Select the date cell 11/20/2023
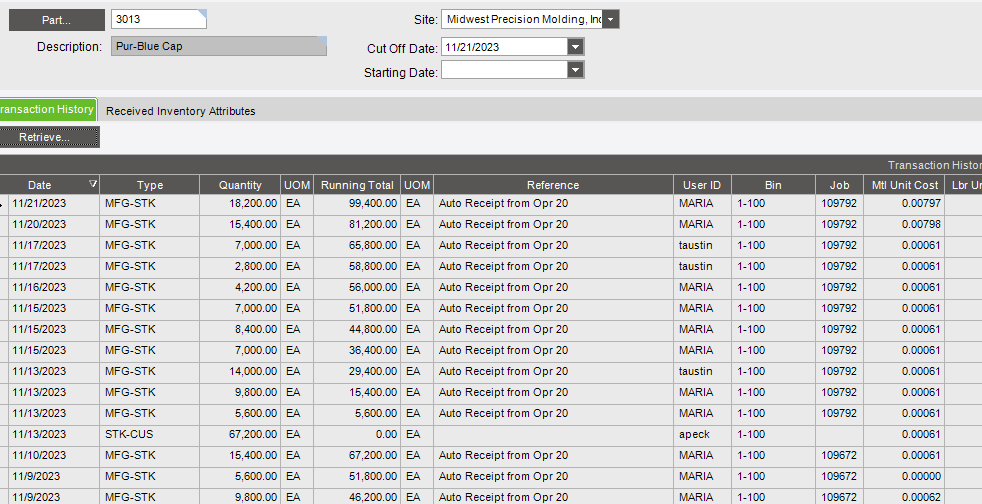The height and width of the screenshot is (504, 982). [54, 224]
